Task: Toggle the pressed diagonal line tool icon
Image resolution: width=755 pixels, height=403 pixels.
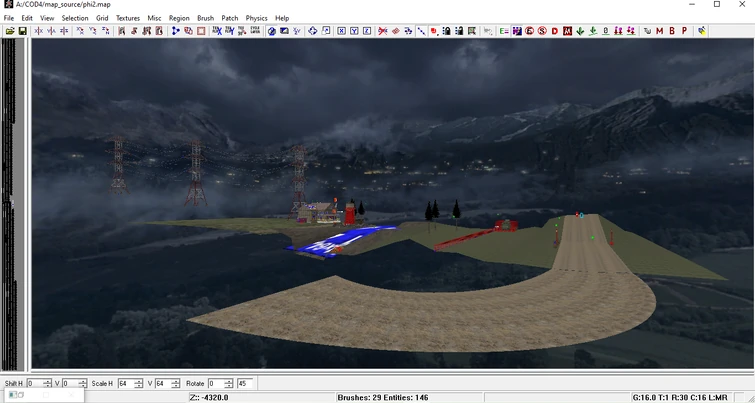Action: [421, 31]
